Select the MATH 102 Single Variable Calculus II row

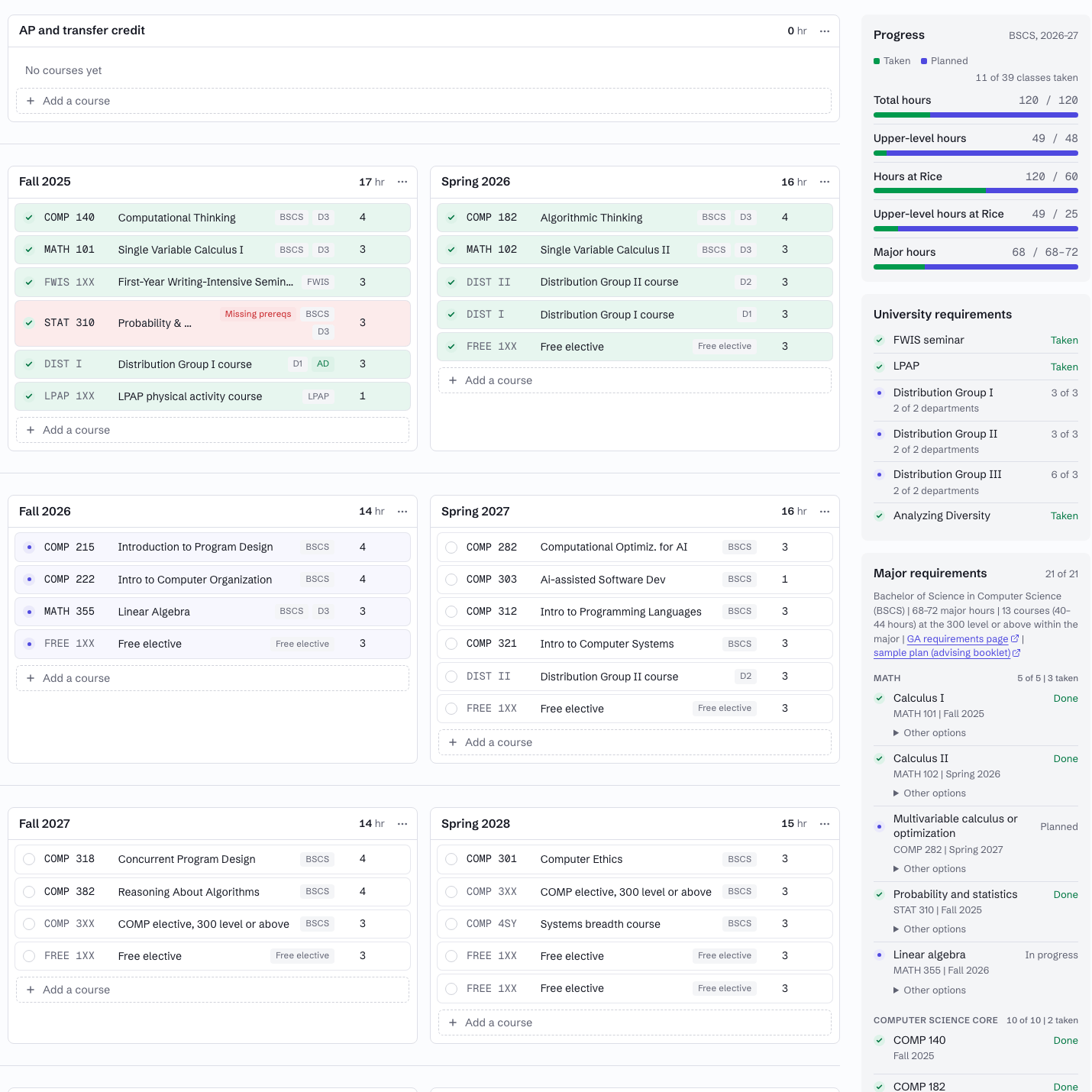coord(635,250)
